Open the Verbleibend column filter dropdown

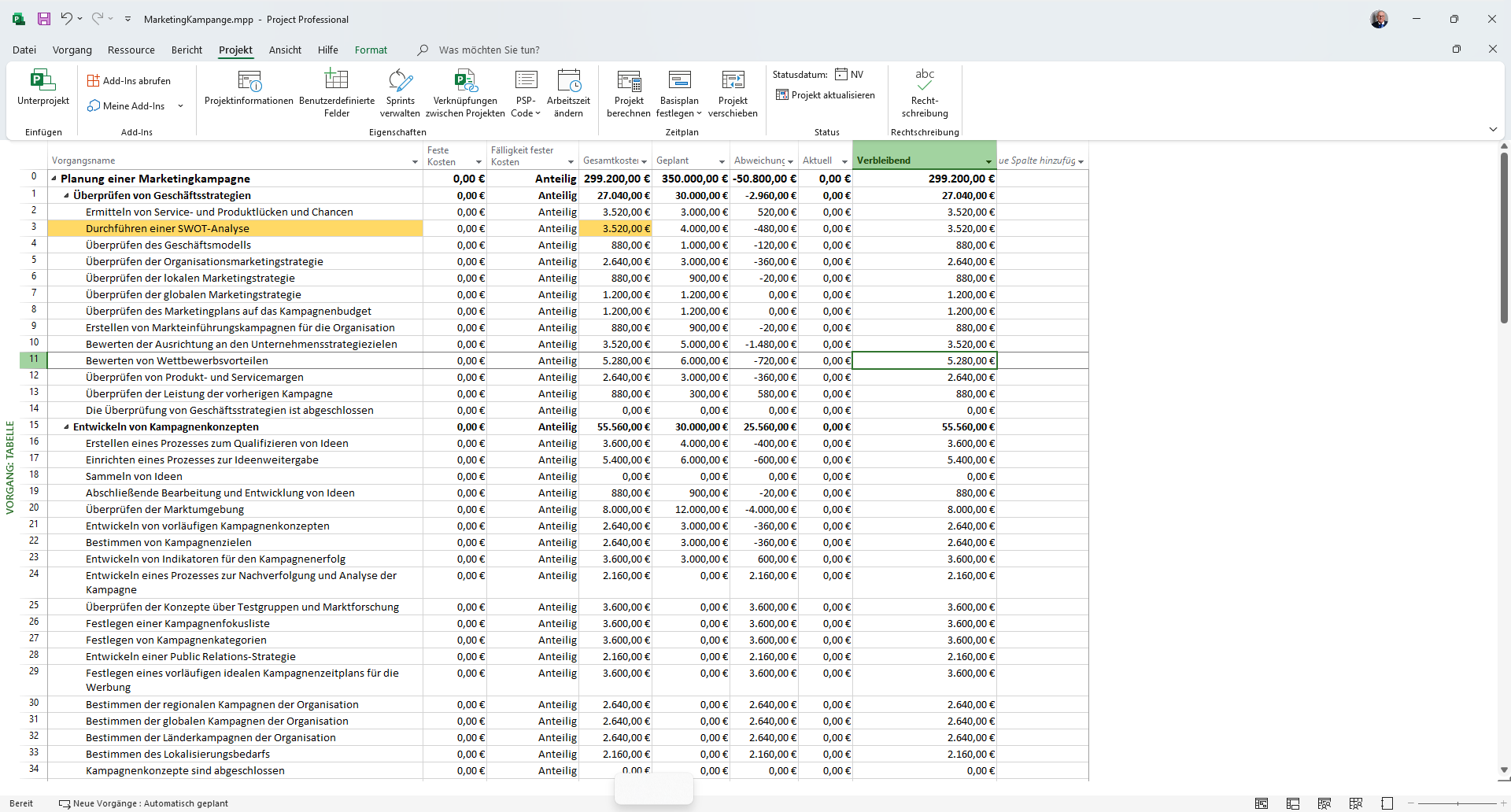coord(988,162)
